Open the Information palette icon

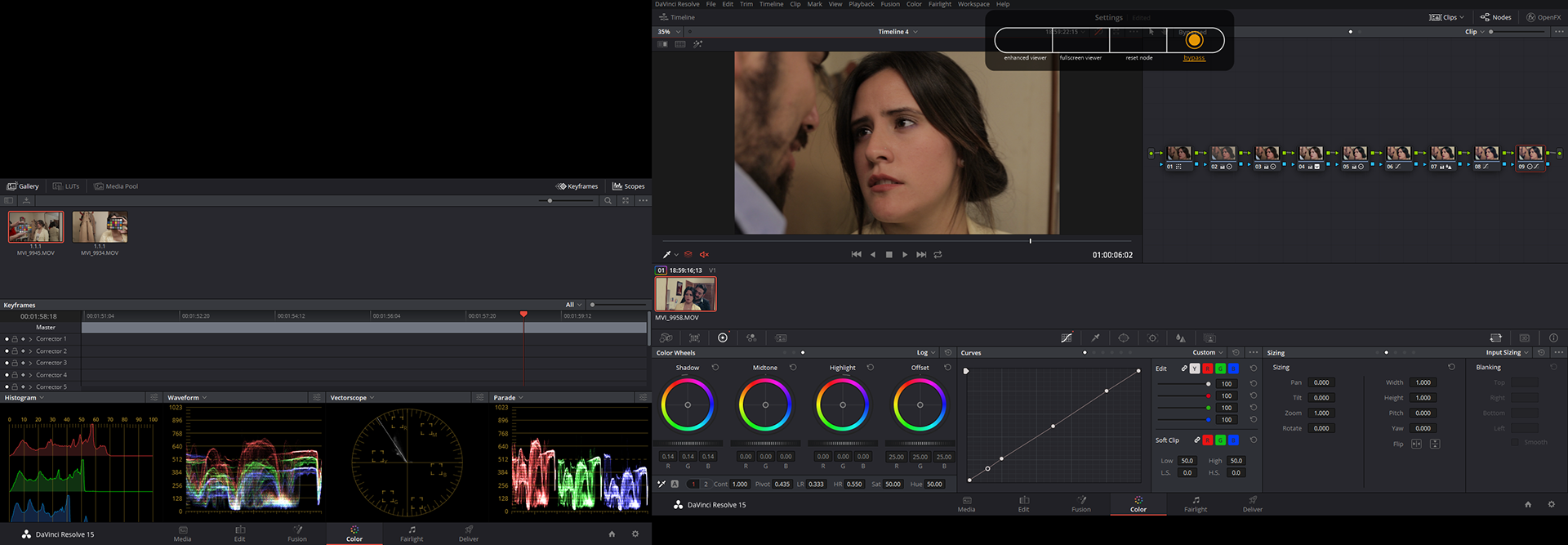(x=1553, y=337)
